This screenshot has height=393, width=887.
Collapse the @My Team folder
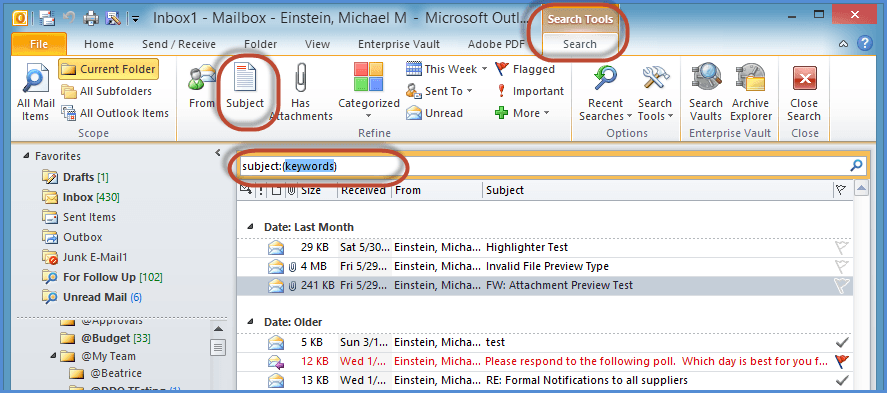pos(53,356)
